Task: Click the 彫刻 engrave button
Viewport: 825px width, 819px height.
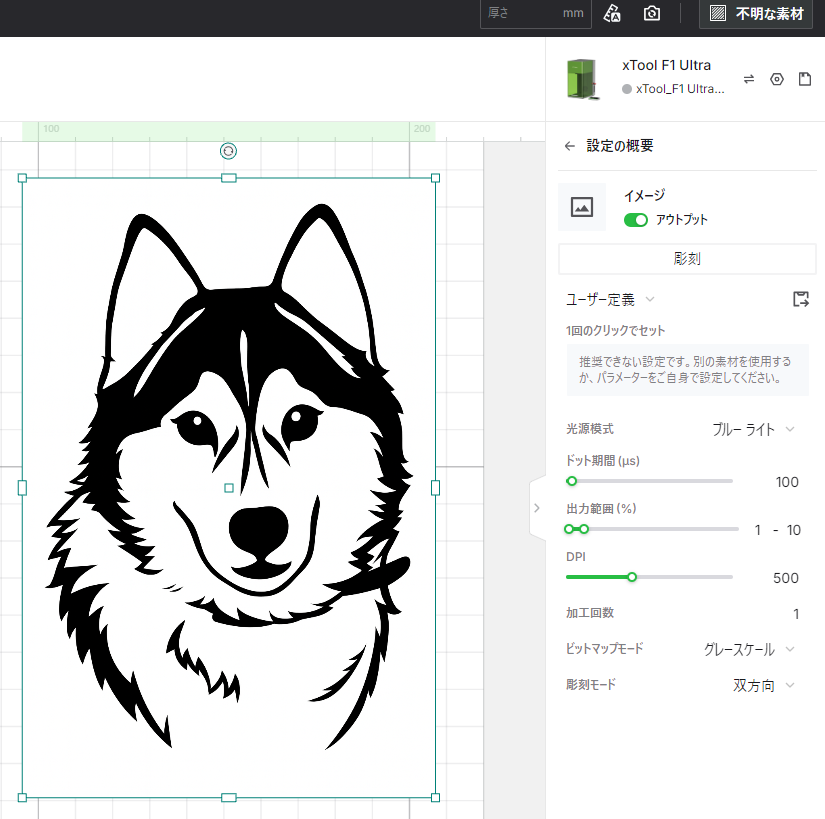Action: coord(687,258)
